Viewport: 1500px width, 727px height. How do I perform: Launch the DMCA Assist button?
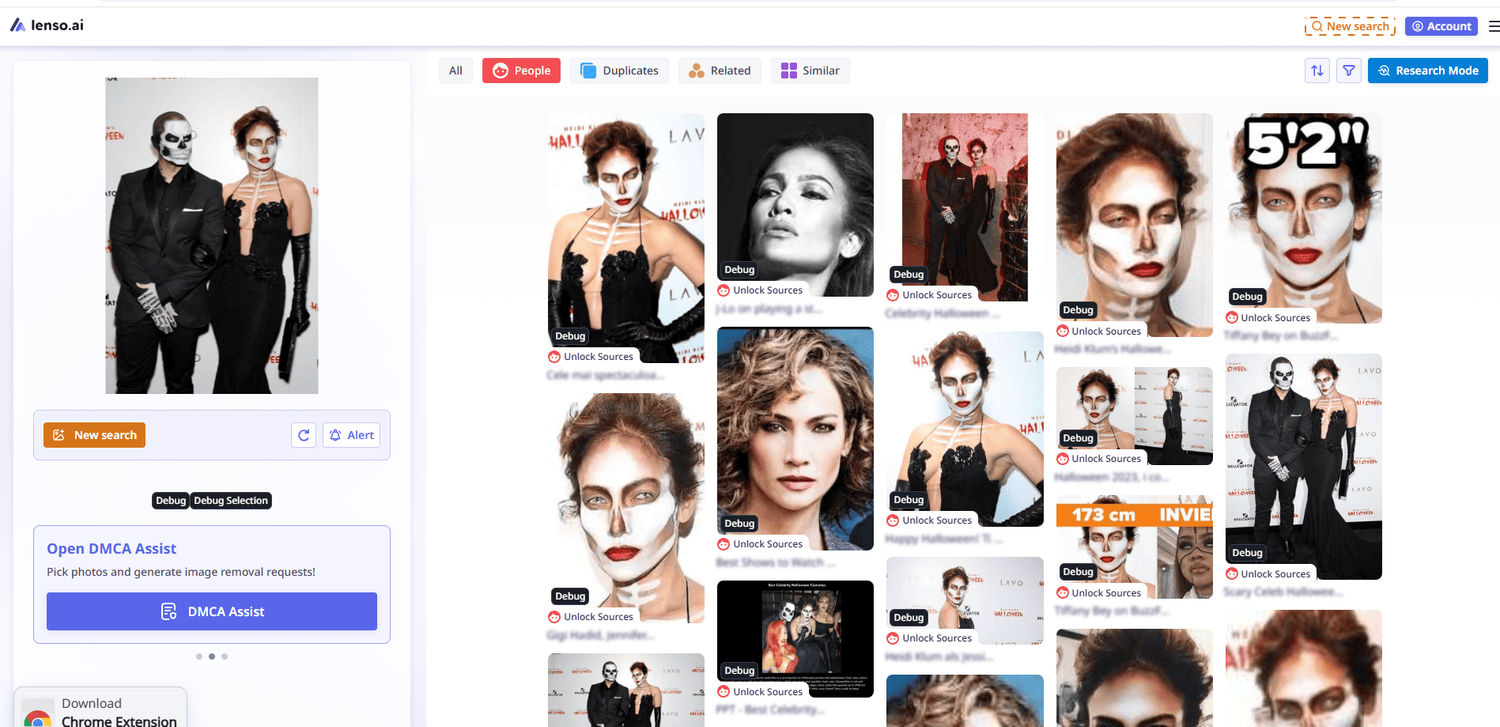(x=212, y=611)
